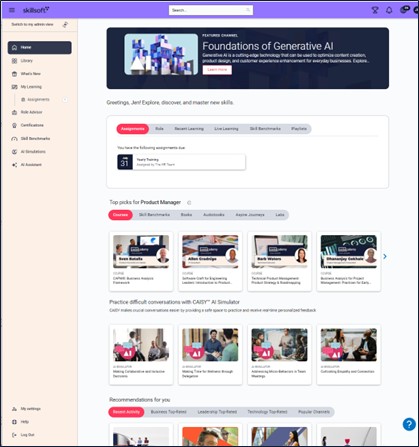The image size is (419, 447).
Task: Click the Library grid icon
Action: coord(14,61)
